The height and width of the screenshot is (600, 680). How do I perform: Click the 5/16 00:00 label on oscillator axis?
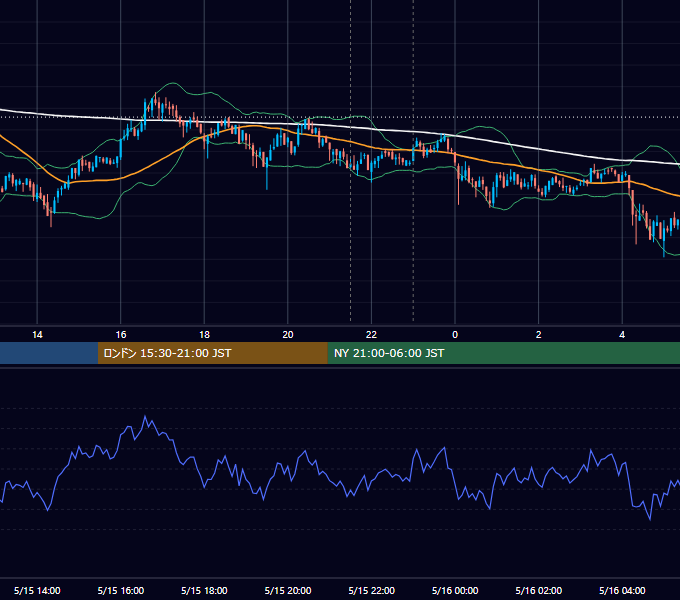click(x=455, y=590)
